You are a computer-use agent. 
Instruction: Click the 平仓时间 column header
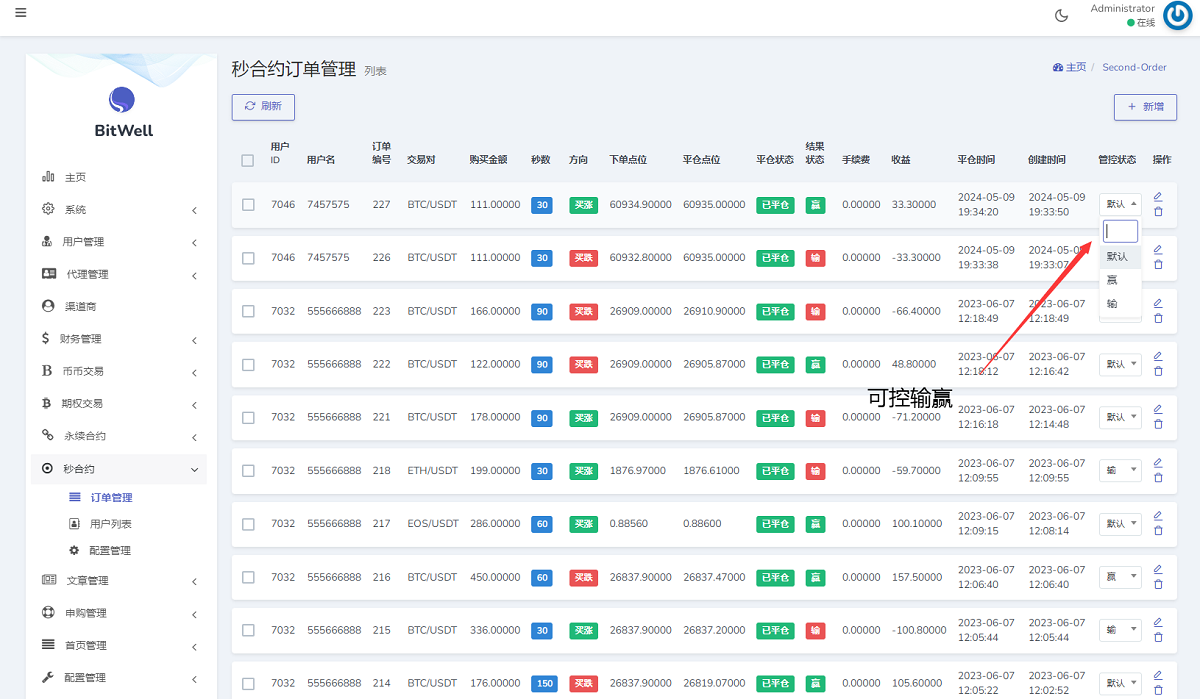(x=976, y=160)
